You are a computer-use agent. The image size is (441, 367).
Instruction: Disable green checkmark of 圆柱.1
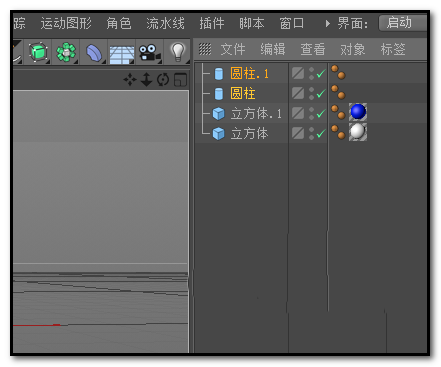point(321,74)
